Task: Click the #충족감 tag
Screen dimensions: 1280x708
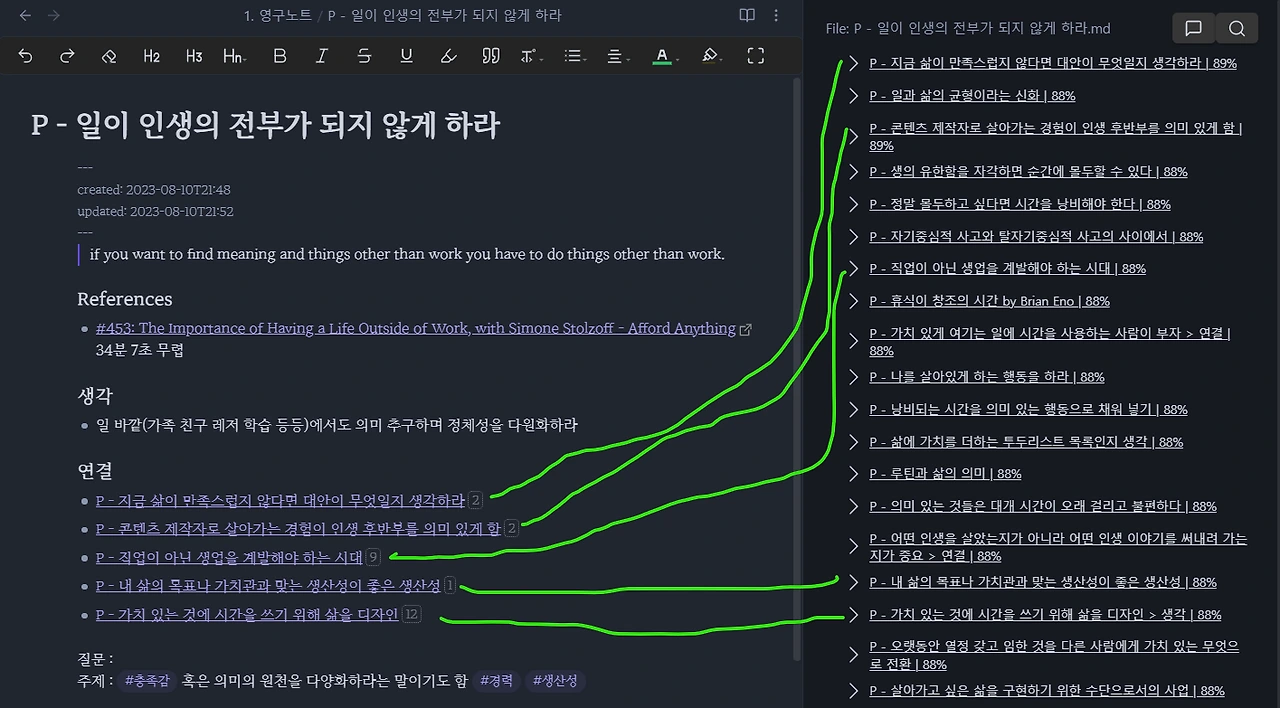Action: 147,681
